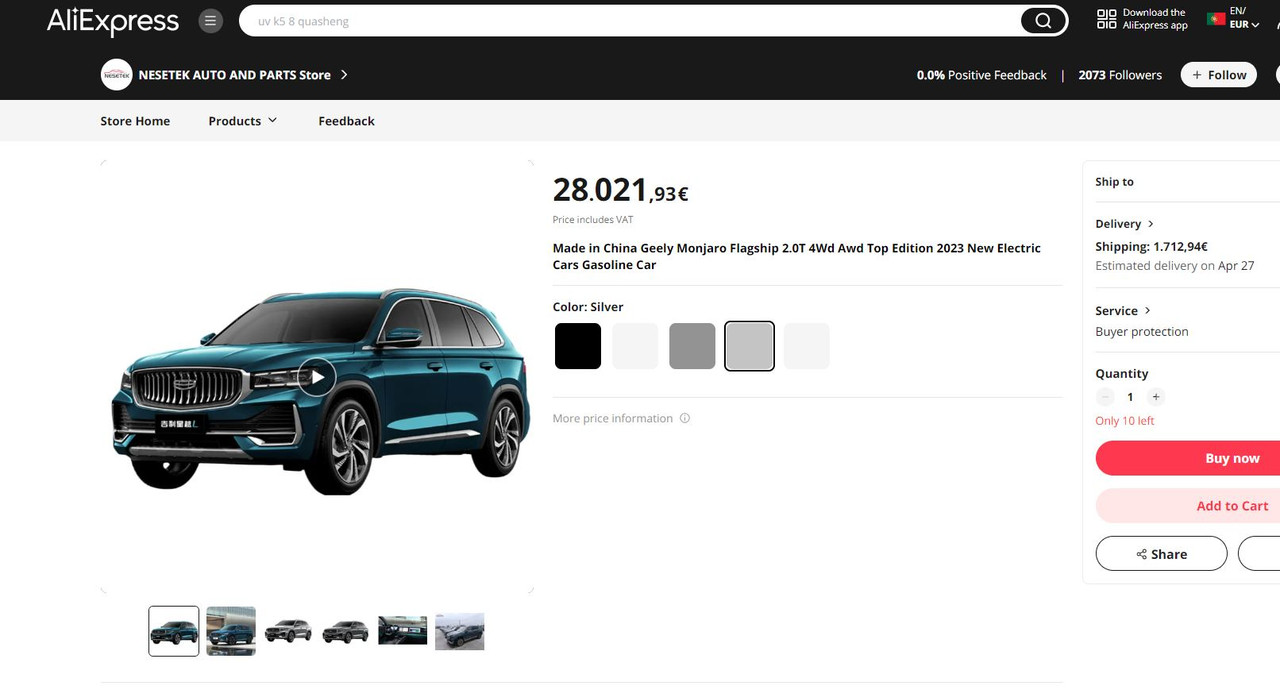The image size is (1280, 693).
Task: Click Estimated delivery on Apr 27
Action: pos(1174,266)
